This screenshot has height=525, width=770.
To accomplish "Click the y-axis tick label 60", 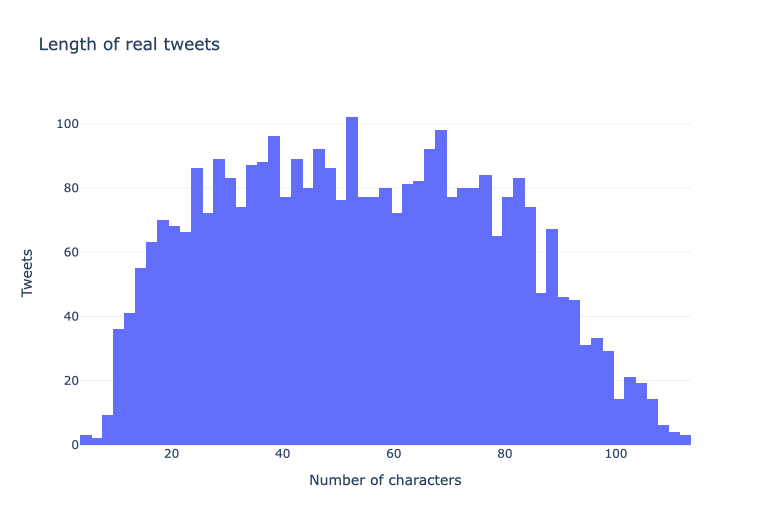I will [x=71, y=252].
